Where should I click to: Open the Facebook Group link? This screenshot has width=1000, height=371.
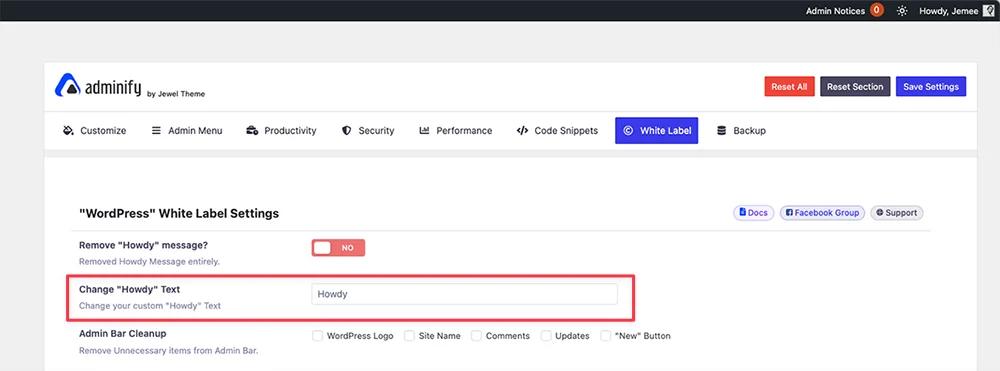[x=822, y=213]
